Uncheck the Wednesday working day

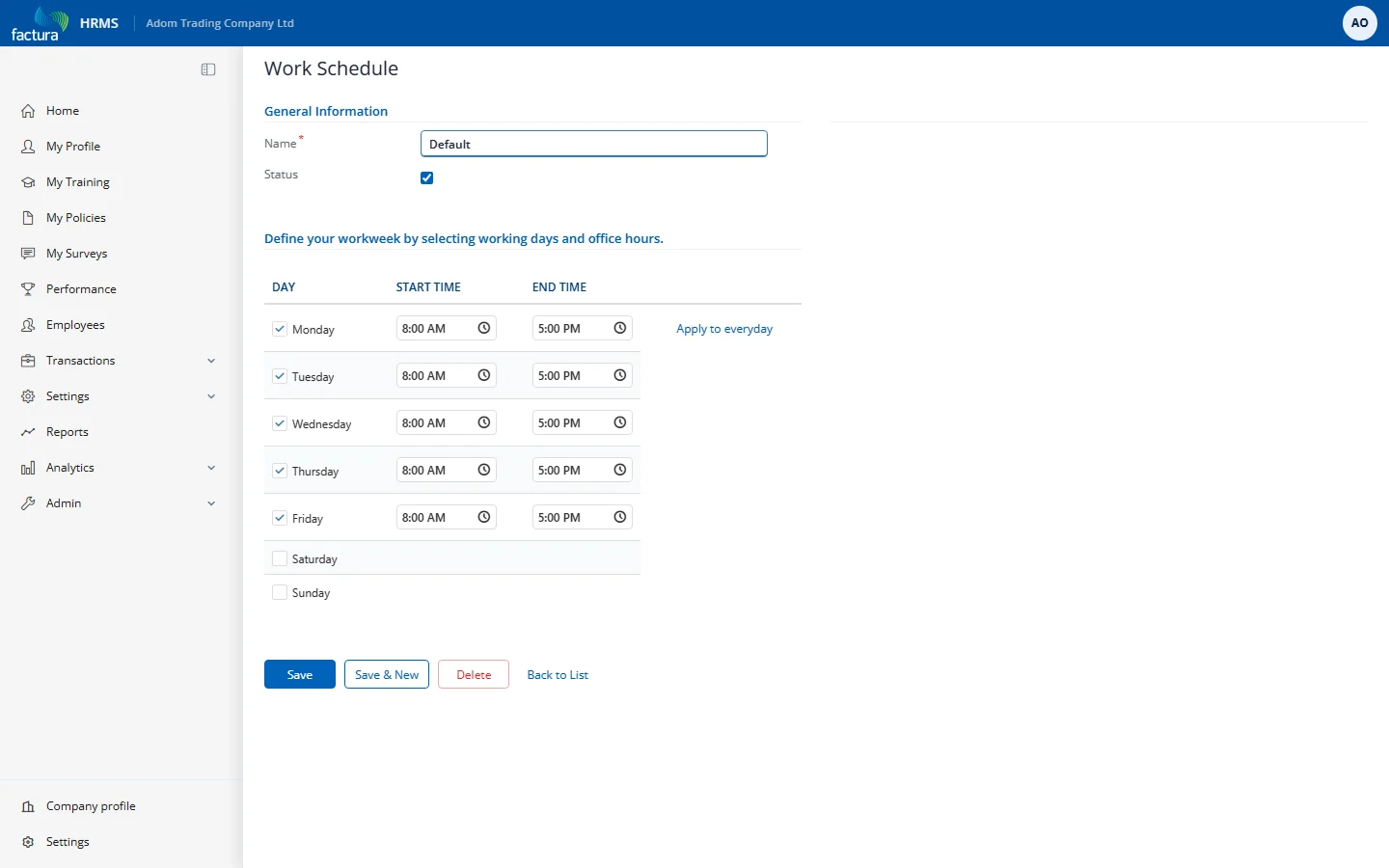280,423
